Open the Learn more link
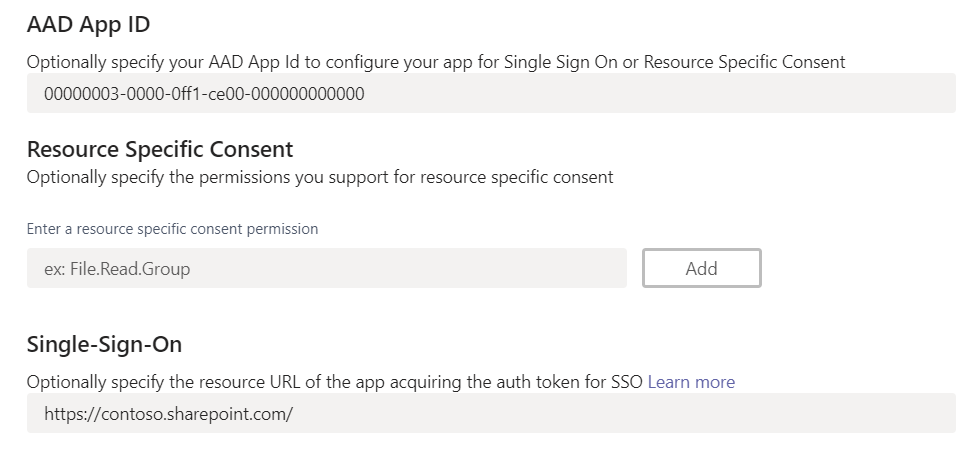This screenshot has height=462, width=974. click(691, 382)
